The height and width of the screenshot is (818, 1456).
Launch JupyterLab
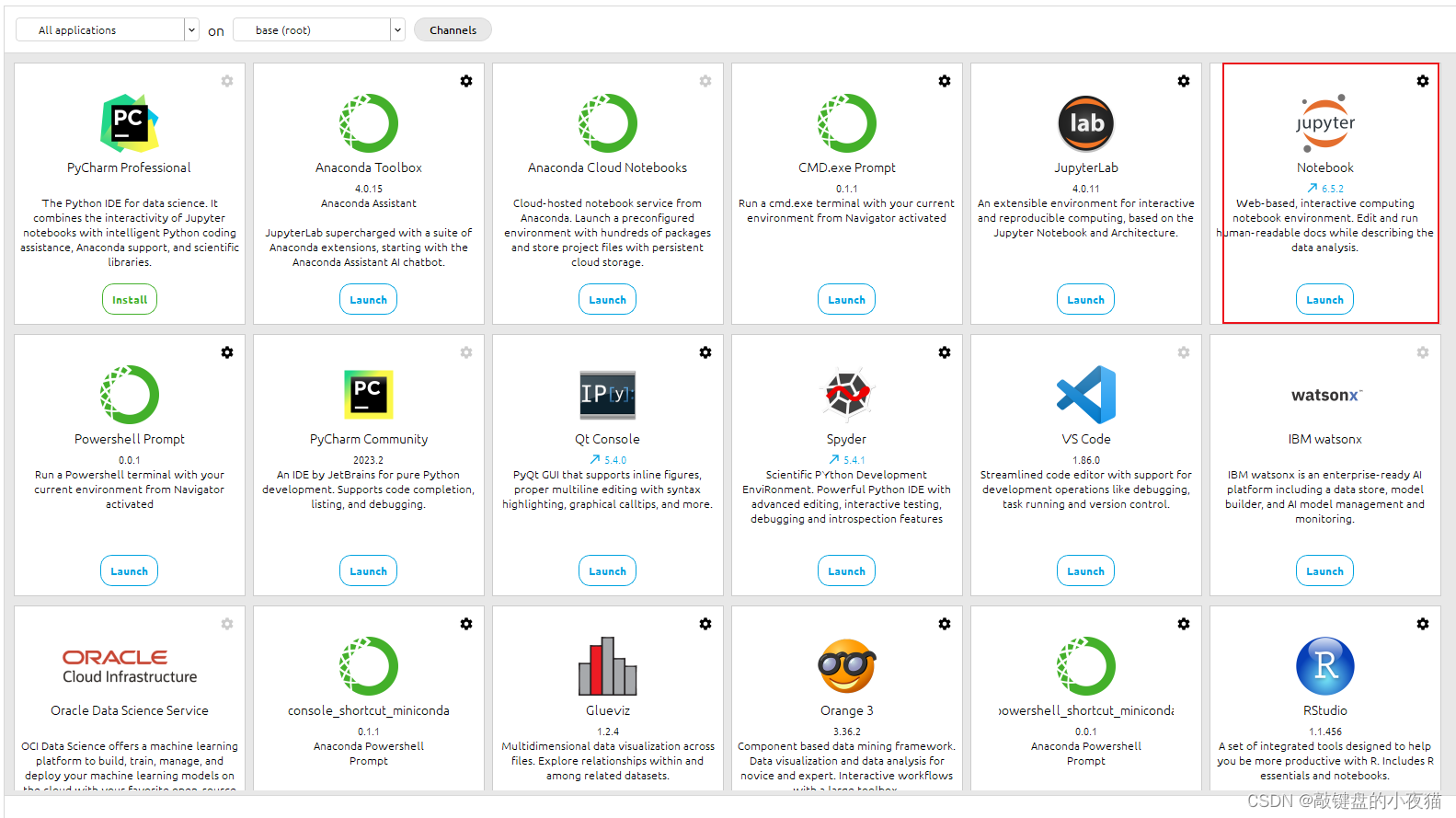1086,300
